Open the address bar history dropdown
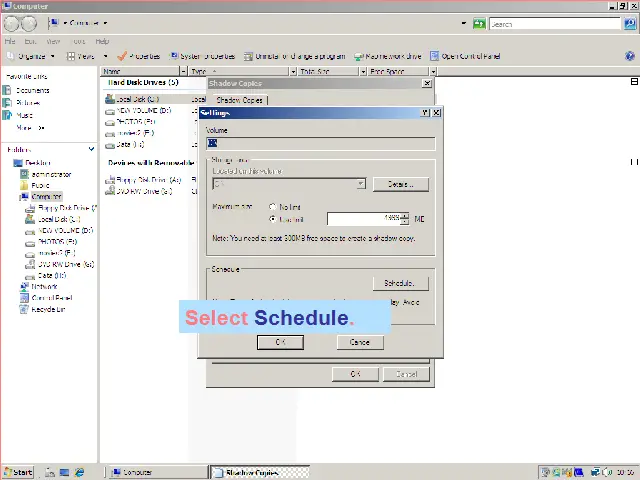Screen dimensions: 640x480 click(463, 23)
